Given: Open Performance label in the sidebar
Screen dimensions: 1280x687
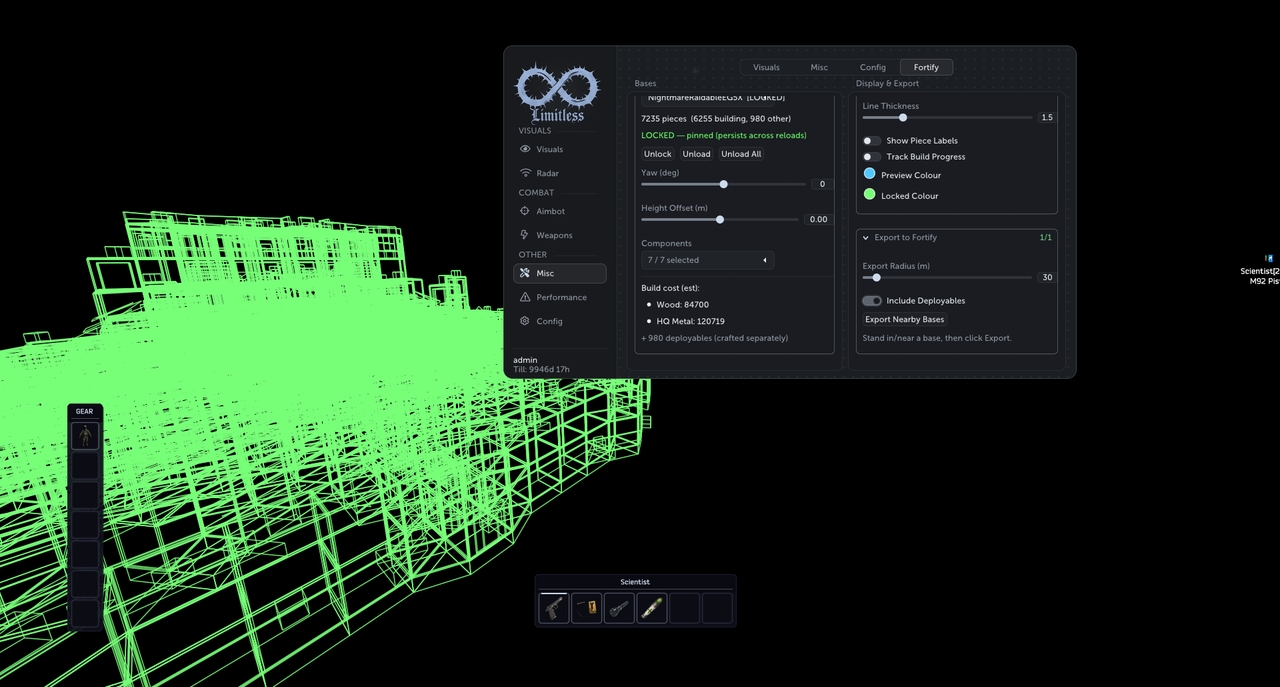Looking at the screenshot, I should click(561, 297).
